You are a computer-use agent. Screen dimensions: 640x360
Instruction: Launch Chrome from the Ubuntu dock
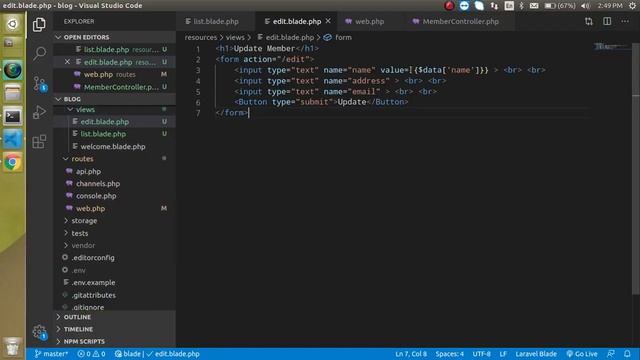13,162
